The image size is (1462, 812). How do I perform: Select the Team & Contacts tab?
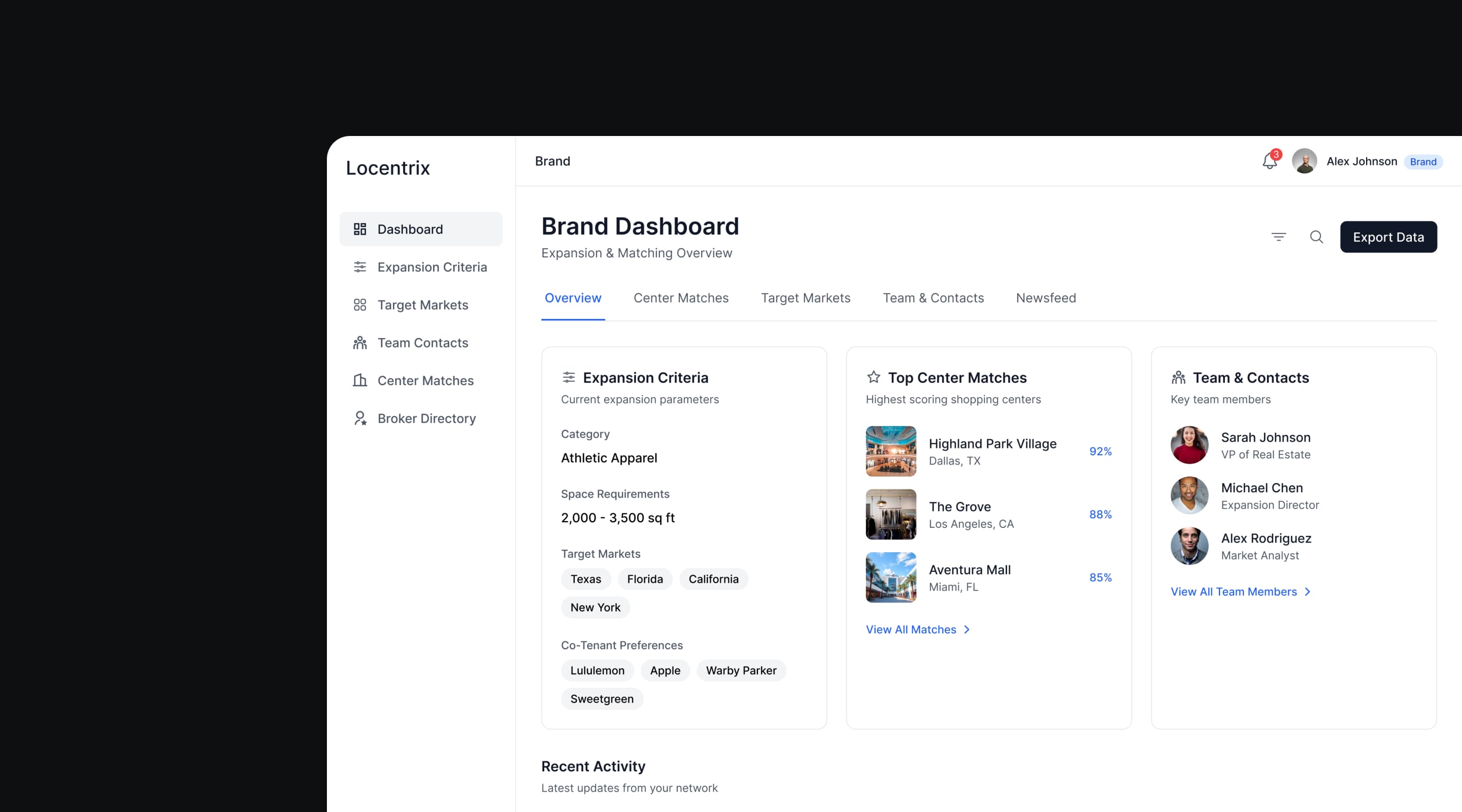click(x=933, y=298)
